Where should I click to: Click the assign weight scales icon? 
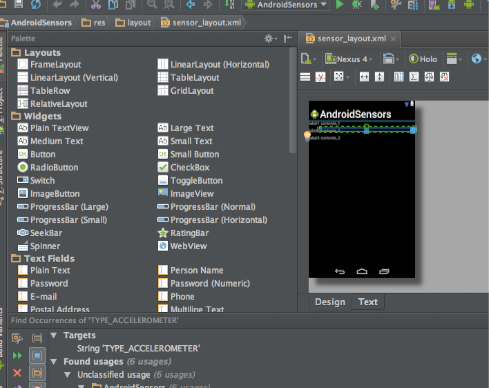click(x=429, y=77)
